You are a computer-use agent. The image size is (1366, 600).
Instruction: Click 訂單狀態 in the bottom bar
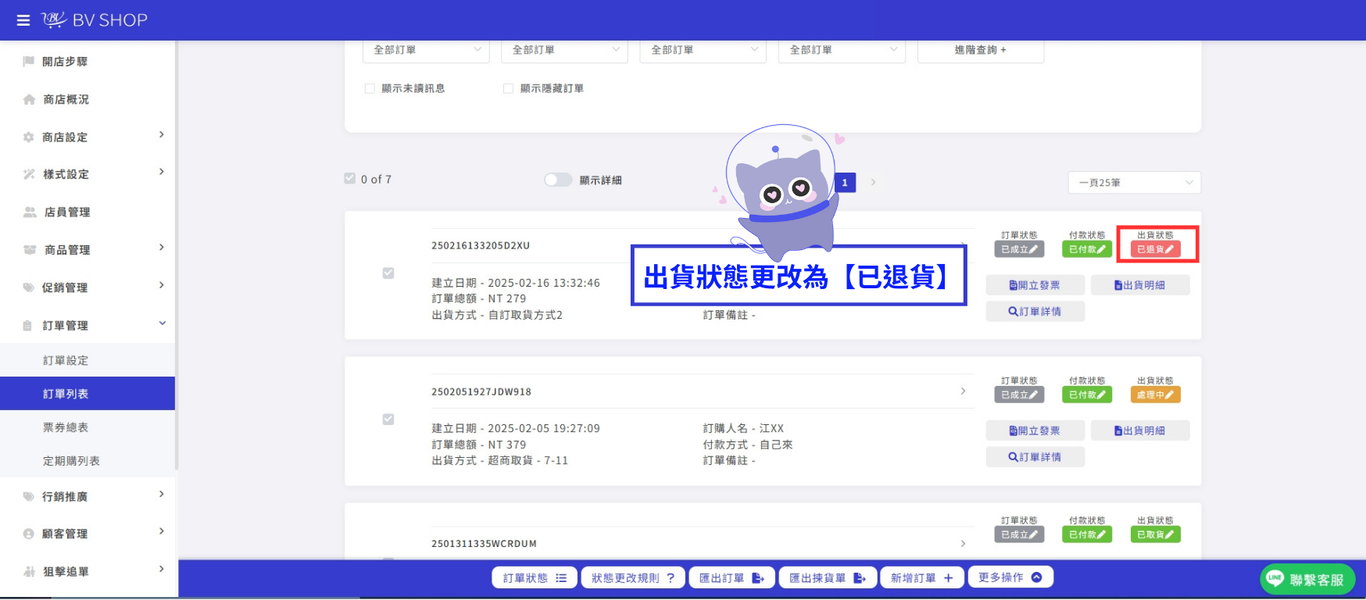coord(535,578)
